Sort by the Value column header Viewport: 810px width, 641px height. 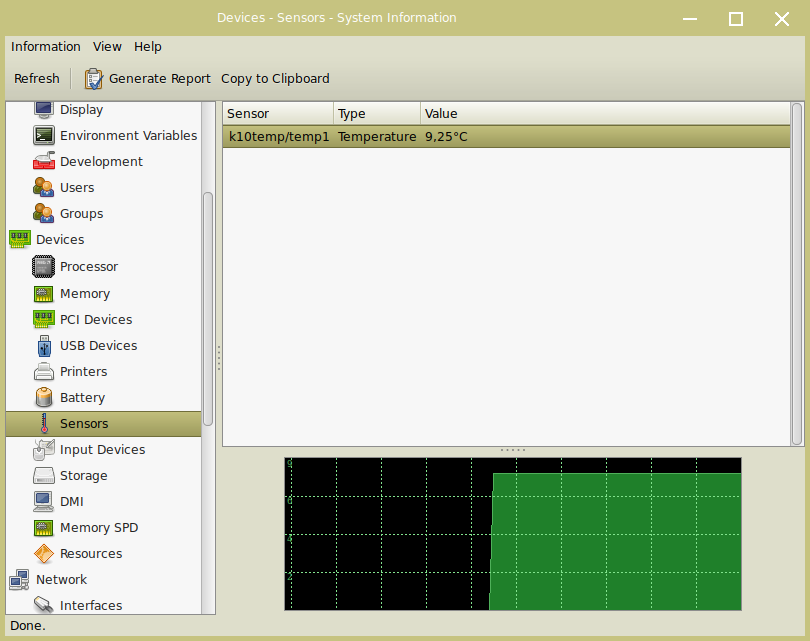pyautogui.click(x=605, y=113)
